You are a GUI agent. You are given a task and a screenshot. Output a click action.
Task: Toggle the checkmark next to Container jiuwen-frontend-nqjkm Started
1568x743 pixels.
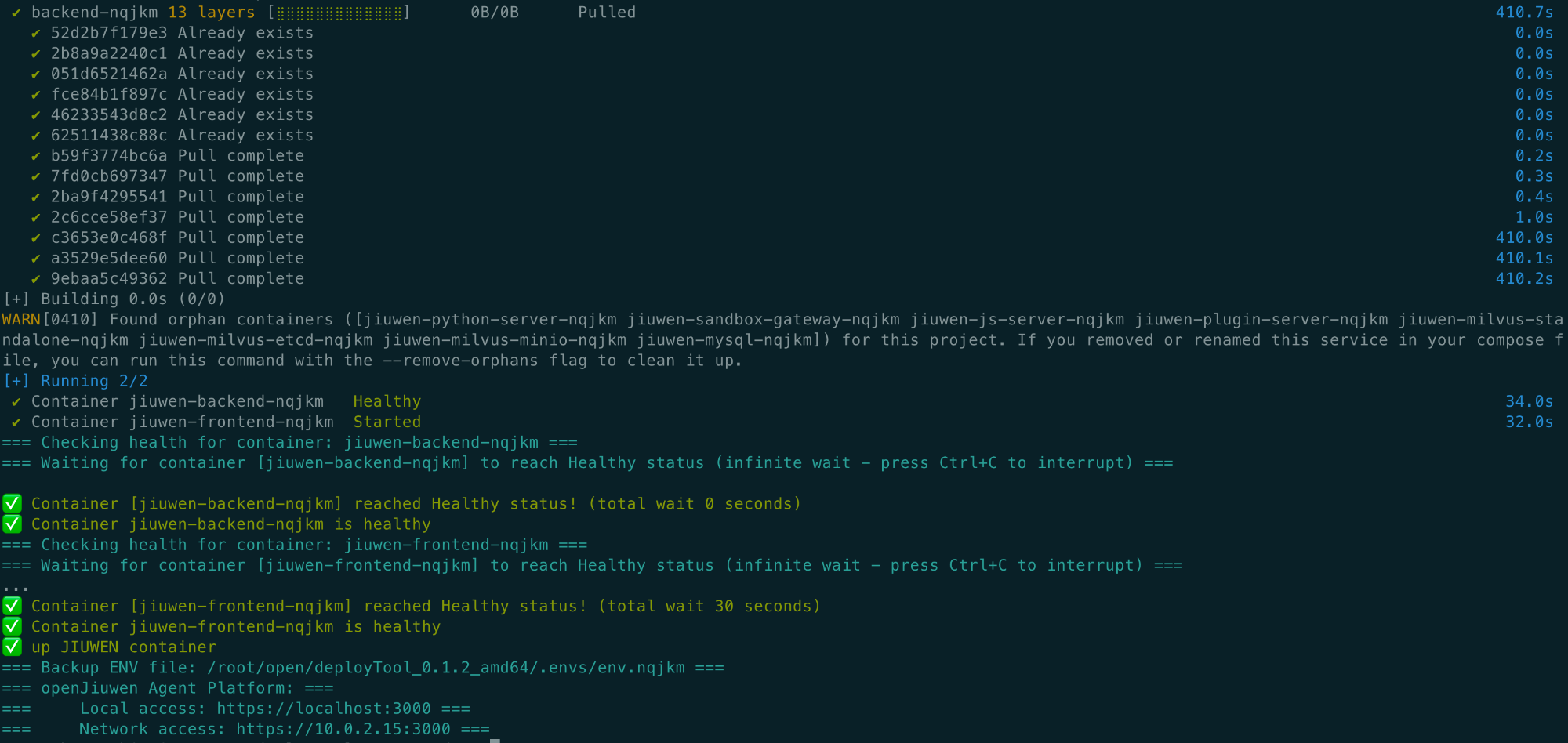[x=15, y=421]
